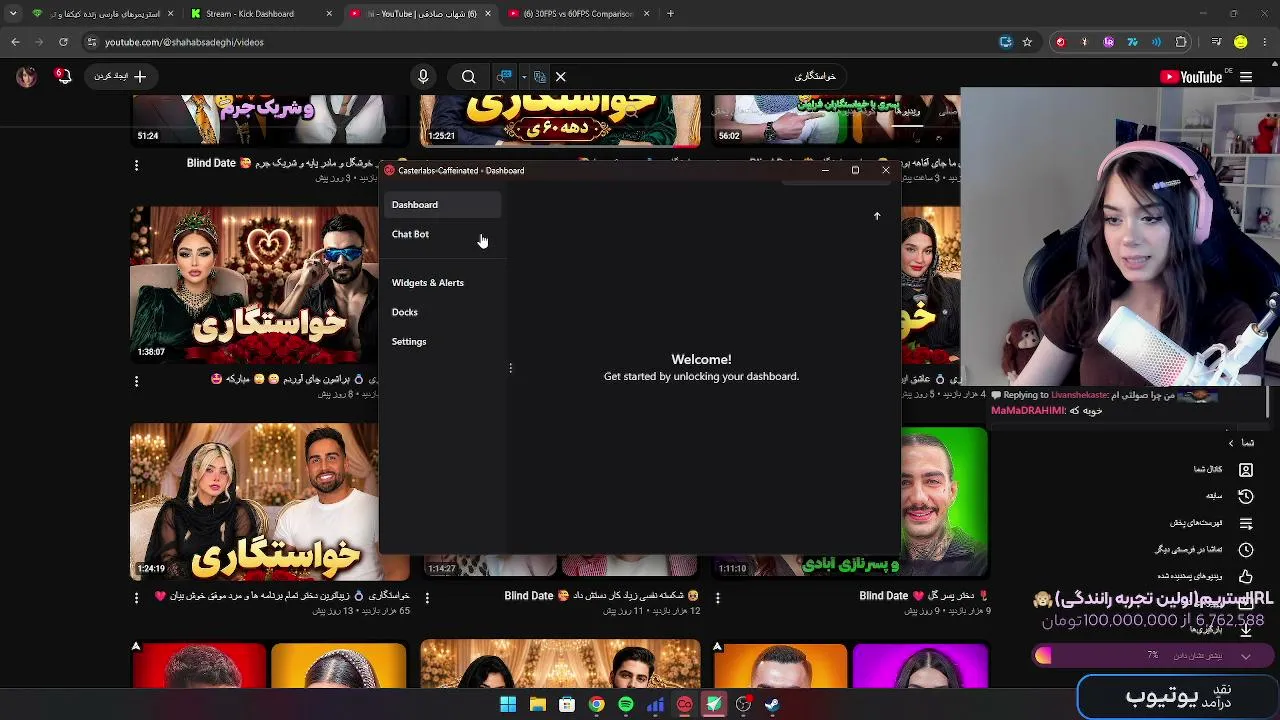Open File Explorer from the taskbar
1280x720 pixels.
click(x=537, y=705)
